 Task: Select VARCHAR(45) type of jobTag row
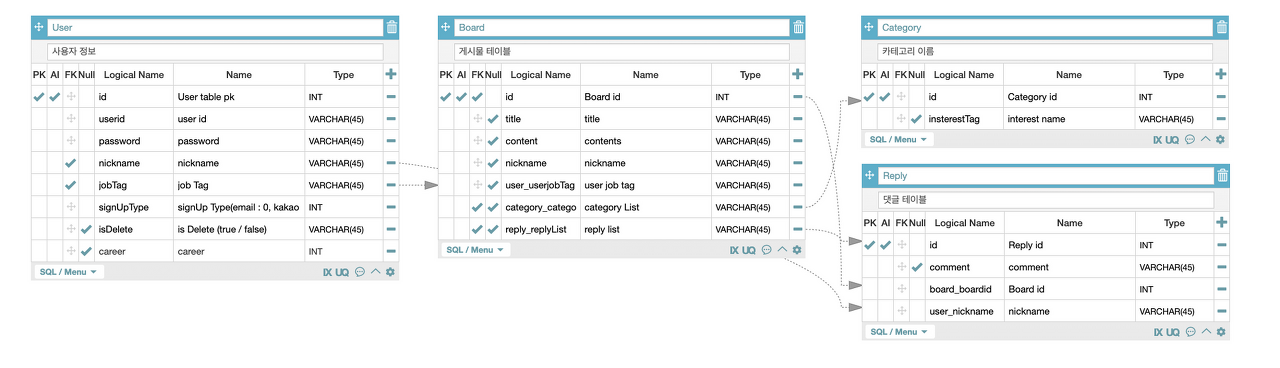click(x=343, y=185)
